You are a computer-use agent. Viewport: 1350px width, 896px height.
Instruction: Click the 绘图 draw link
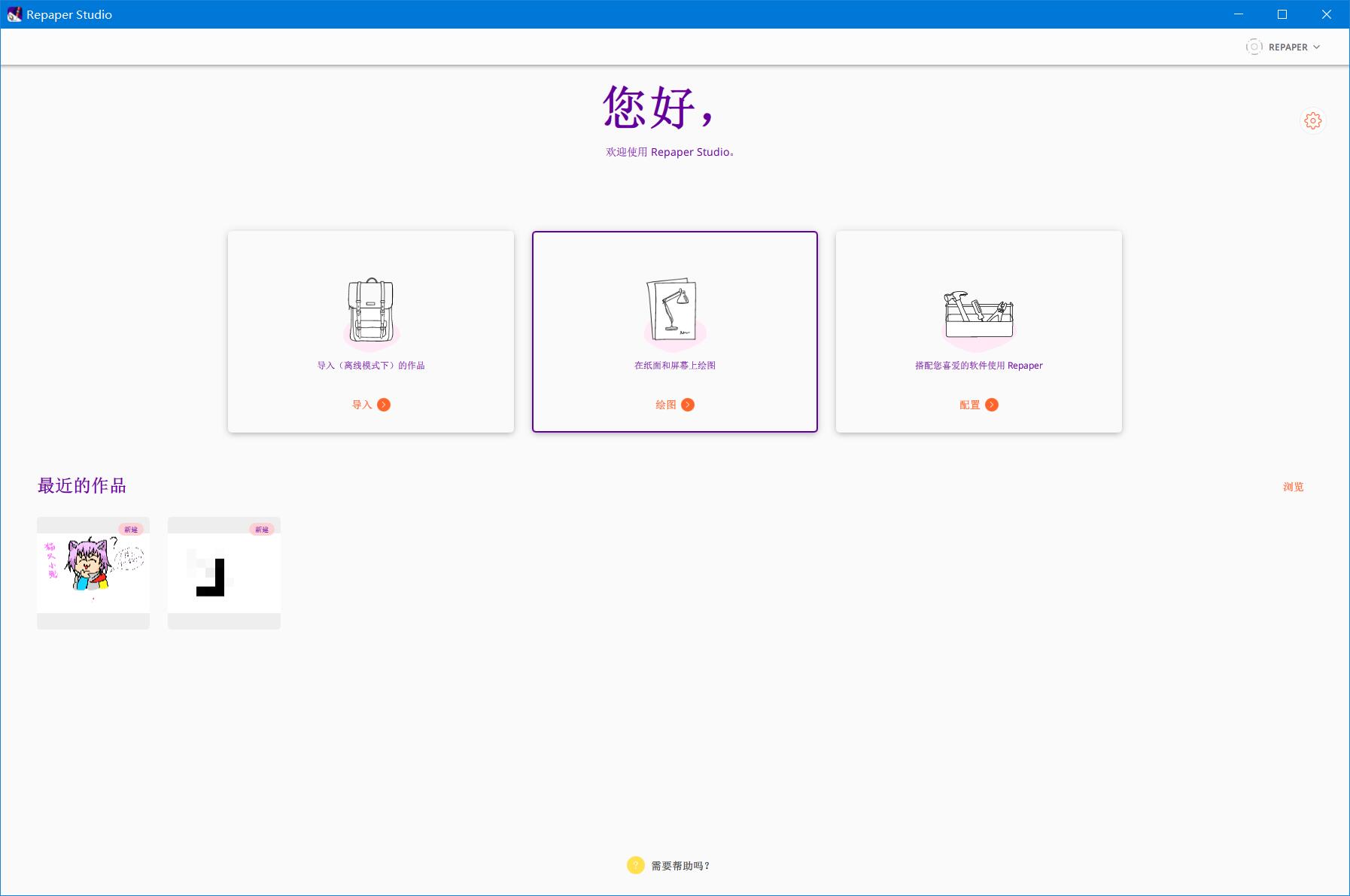(x=666, y=405)
